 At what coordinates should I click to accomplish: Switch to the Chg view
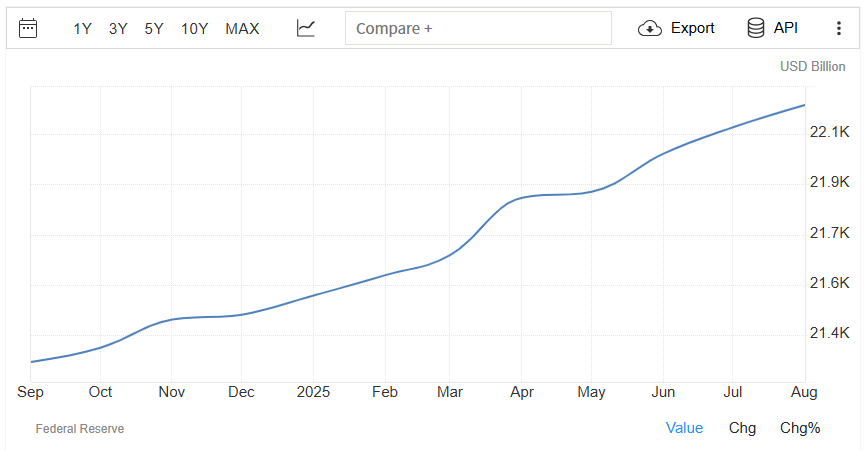[x=742, y=428]
